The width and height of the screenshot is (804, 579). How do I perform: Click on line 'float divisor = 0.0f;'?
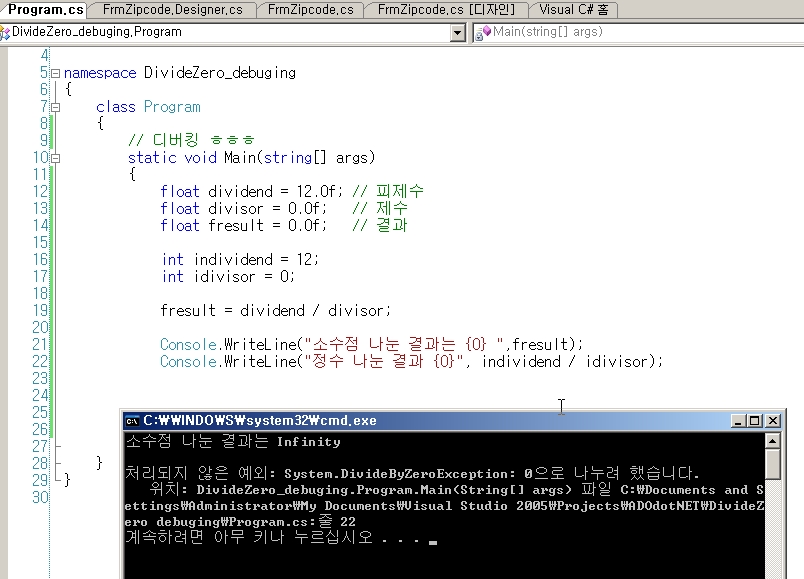point(243,209)
